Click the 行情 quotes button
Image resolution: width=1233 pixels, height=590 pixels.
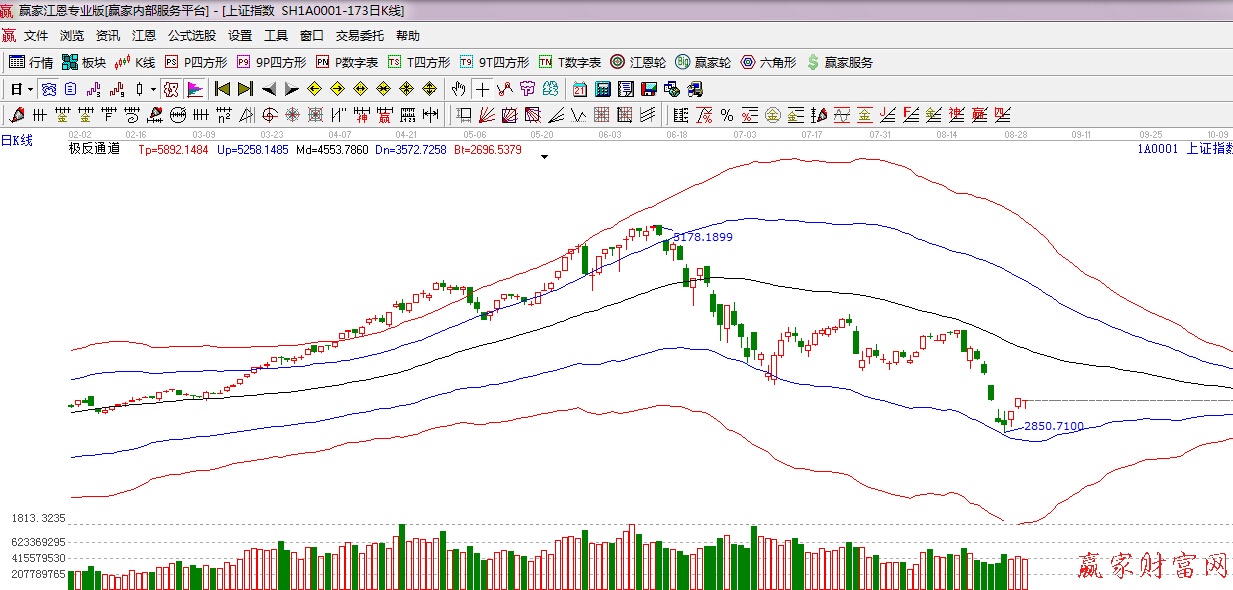pyautogui.click(x=31, y=62)
